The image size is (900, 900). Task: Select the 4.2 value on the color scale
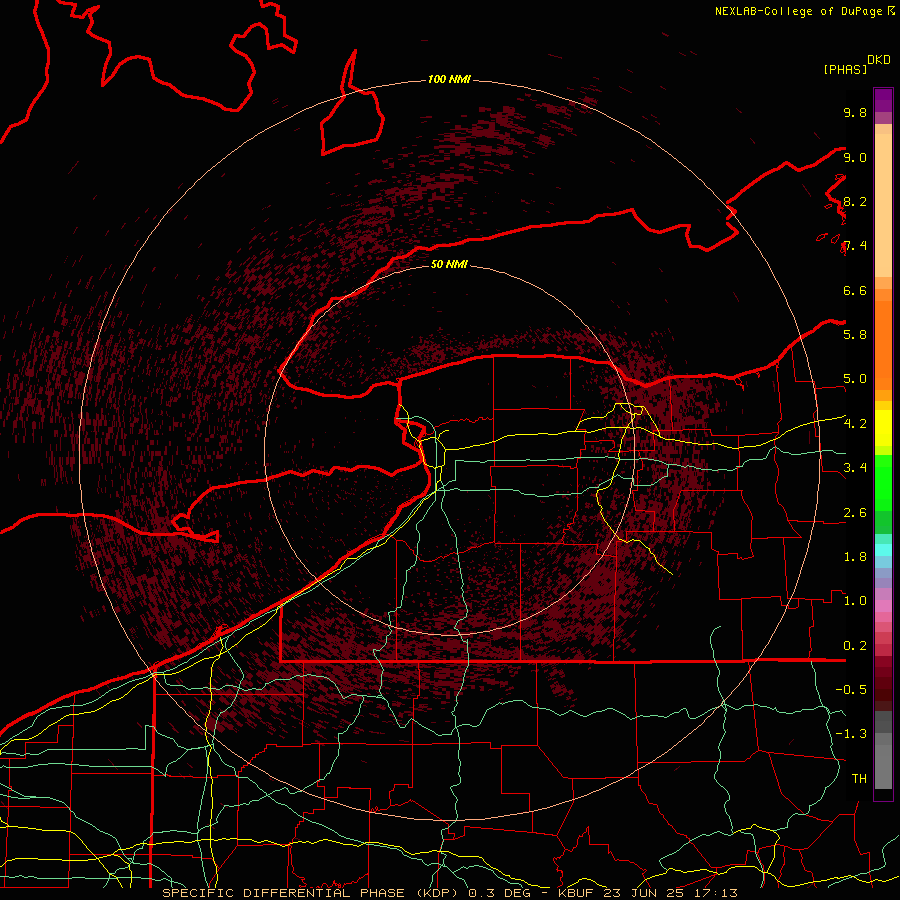tap(855, 424)
